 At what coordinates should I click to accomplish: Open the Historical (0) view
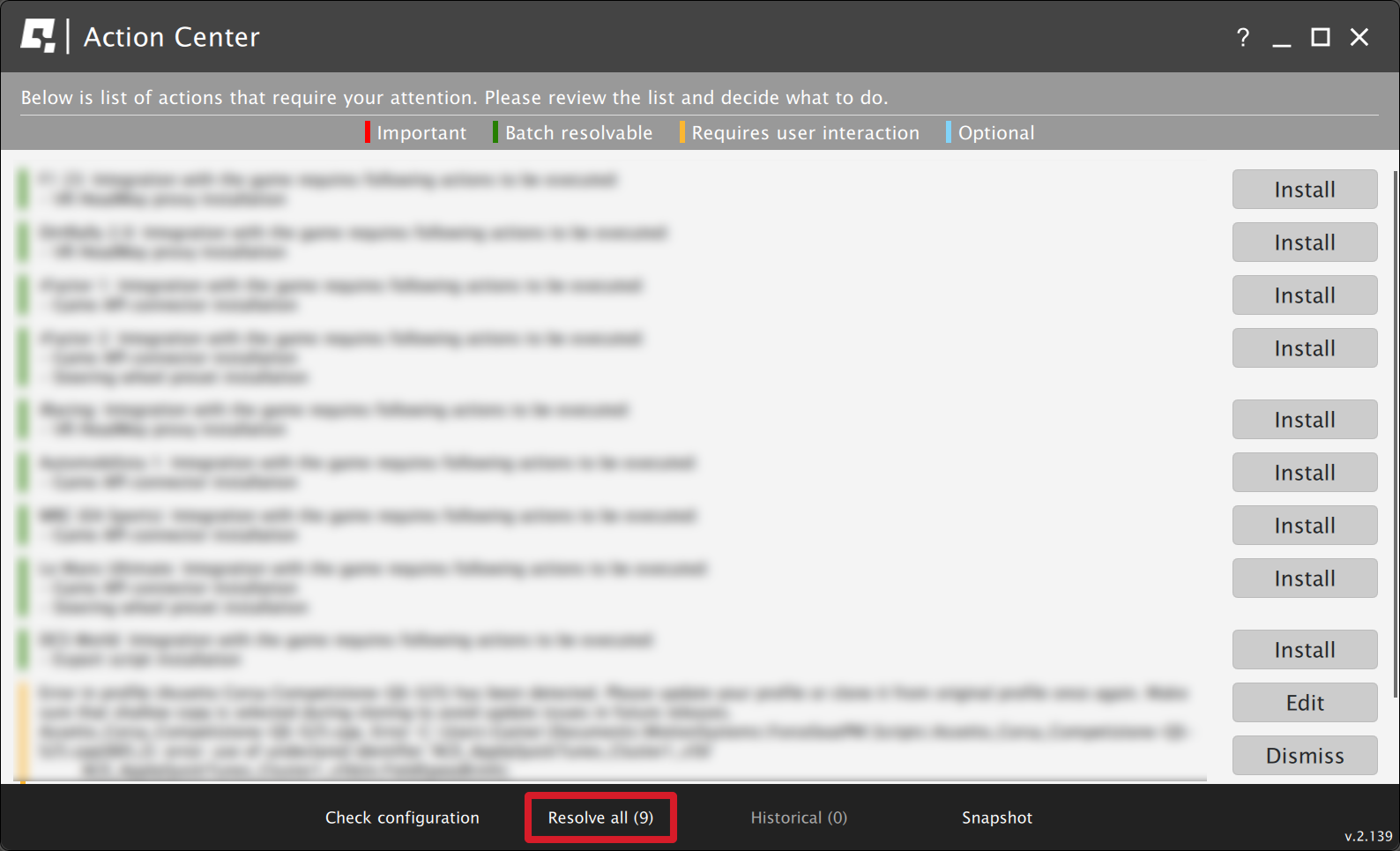799,817
